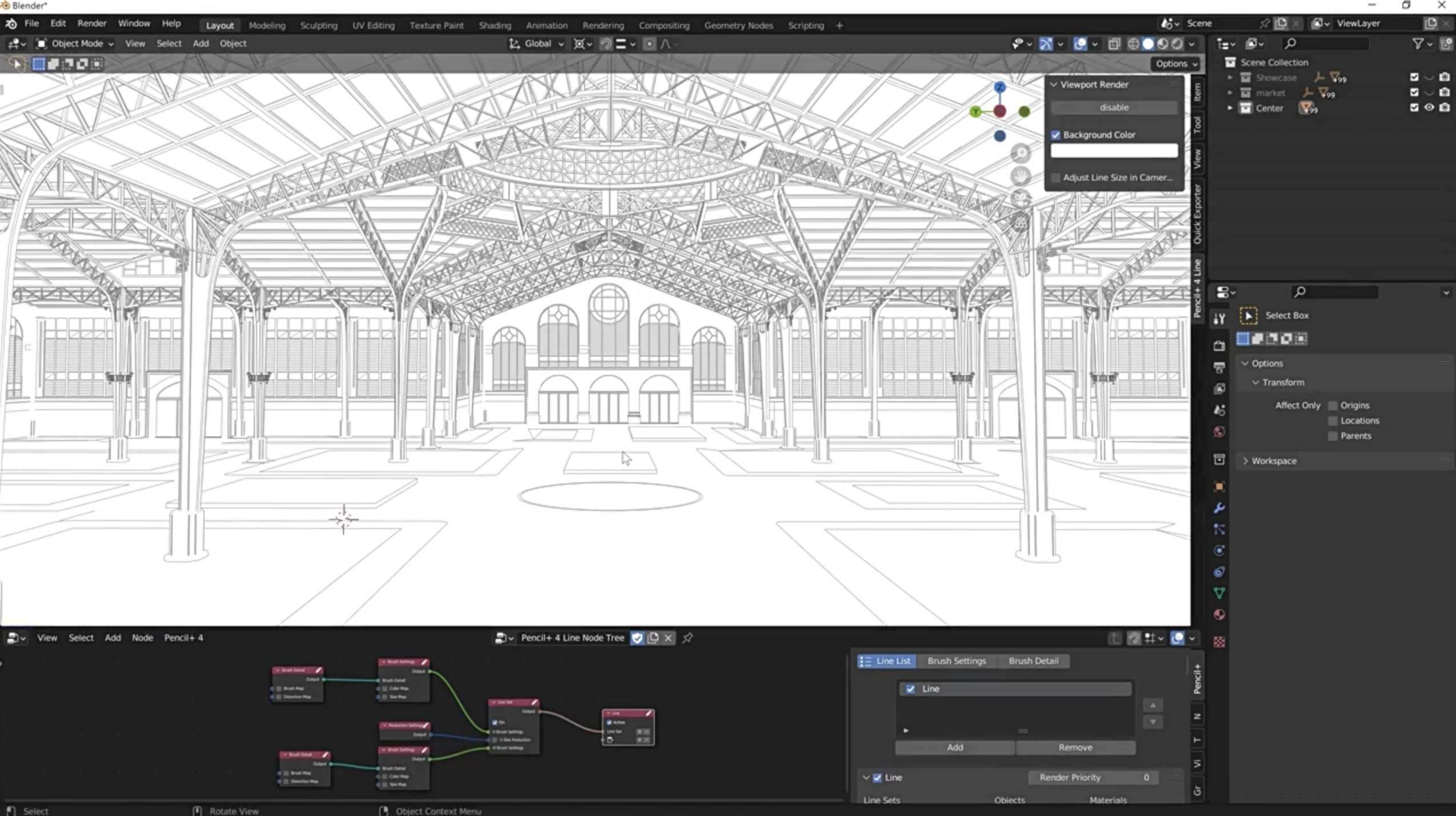Viewport: 1456px width, 816px height.
Task: Click the Remove line button
Action: pyautogui.click(x=1075, y=747)
